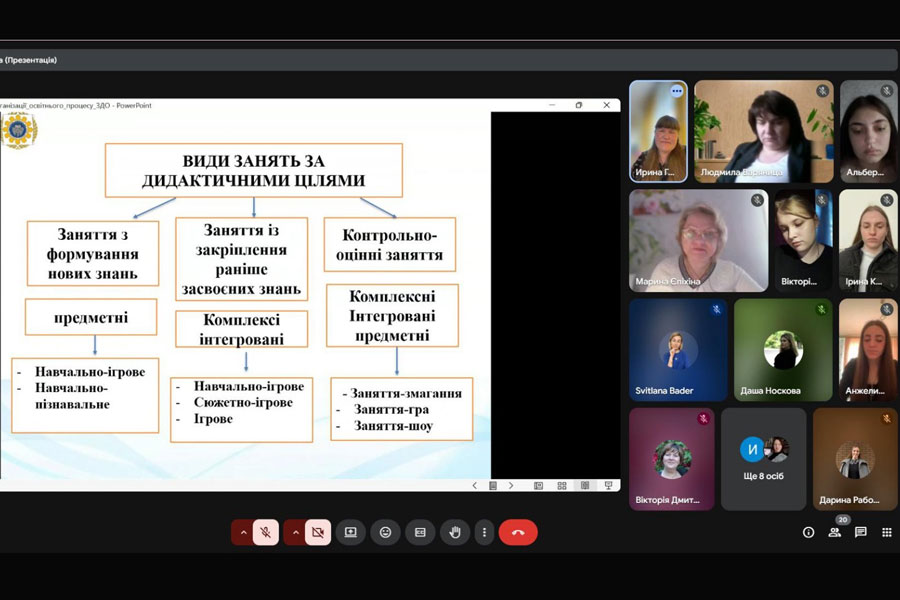Select Даша Носкова participant tile
The height and width of the screenshot is (600, 900).
point(783,350)
